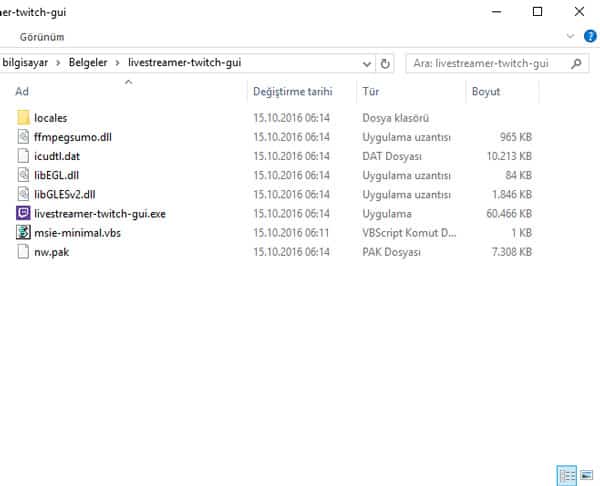This screenshot has width=600, height=486.
Task: Sort by the Boyut column header
Action: (486, 91)
